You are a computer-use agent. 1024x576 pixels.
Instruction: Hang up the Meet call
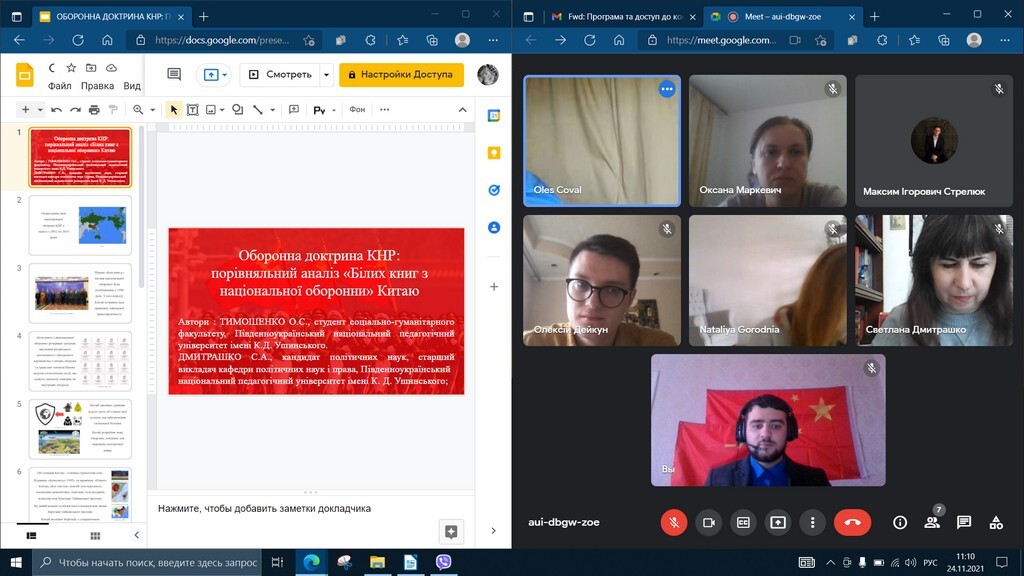[852, 522]
